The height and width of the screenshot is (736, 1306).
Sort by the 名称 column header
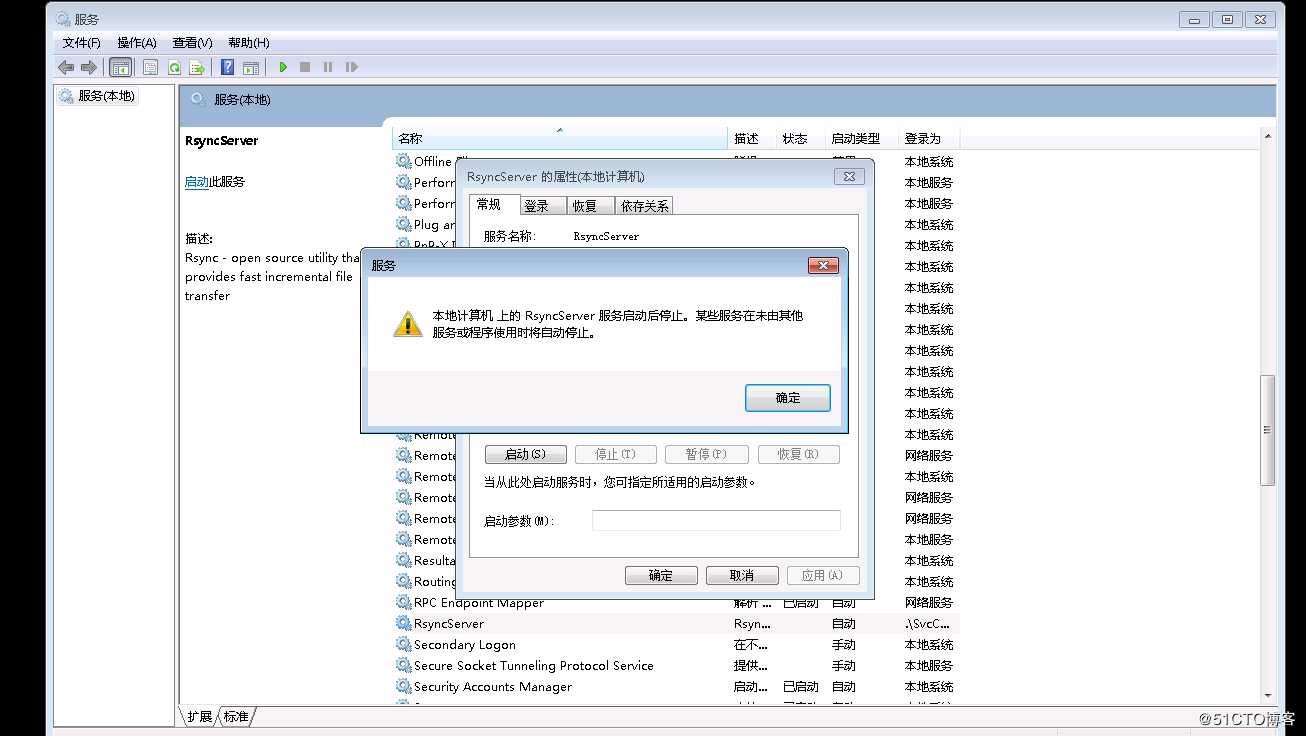click(559, 139)
